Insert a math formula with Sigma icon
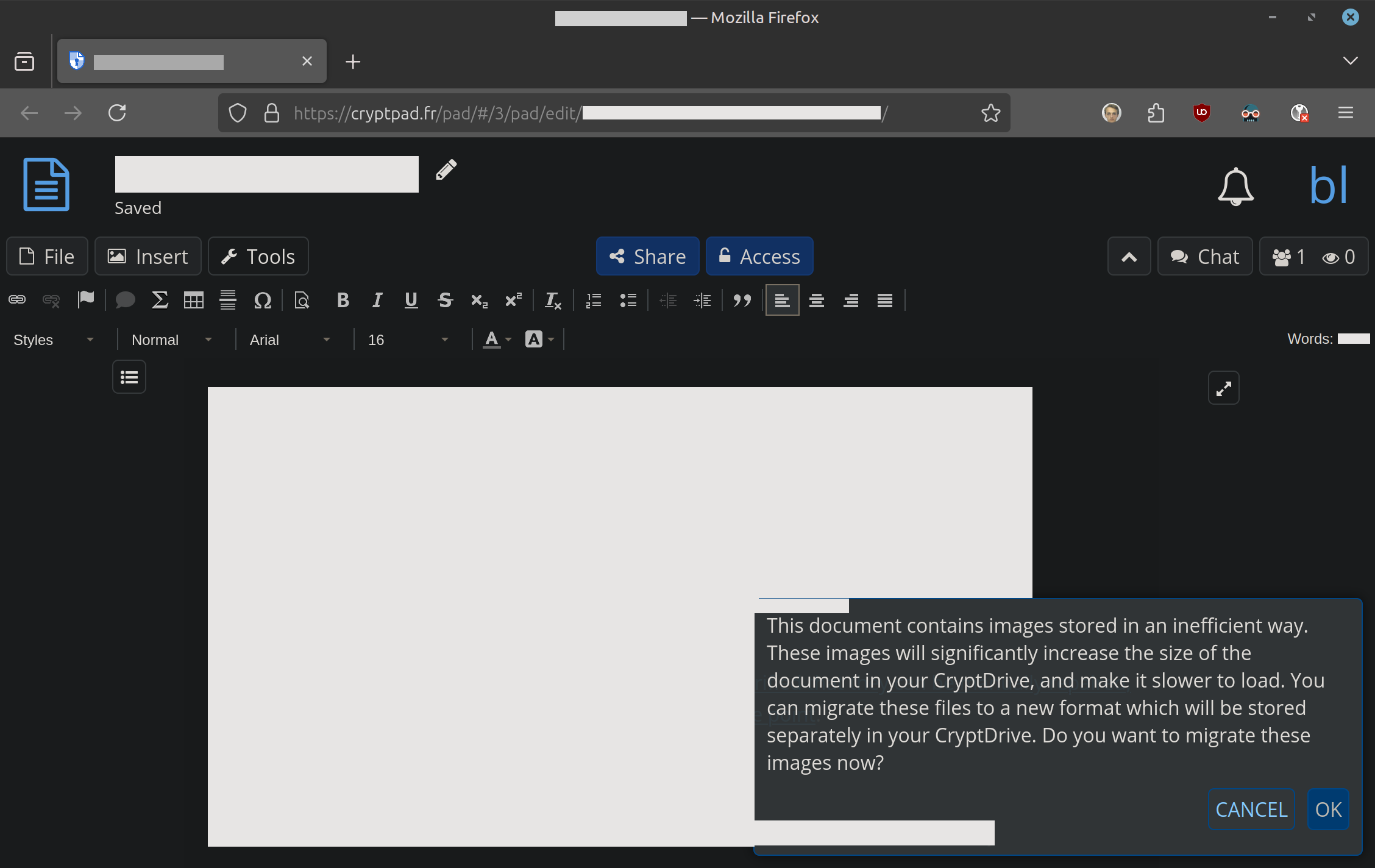 160,300
